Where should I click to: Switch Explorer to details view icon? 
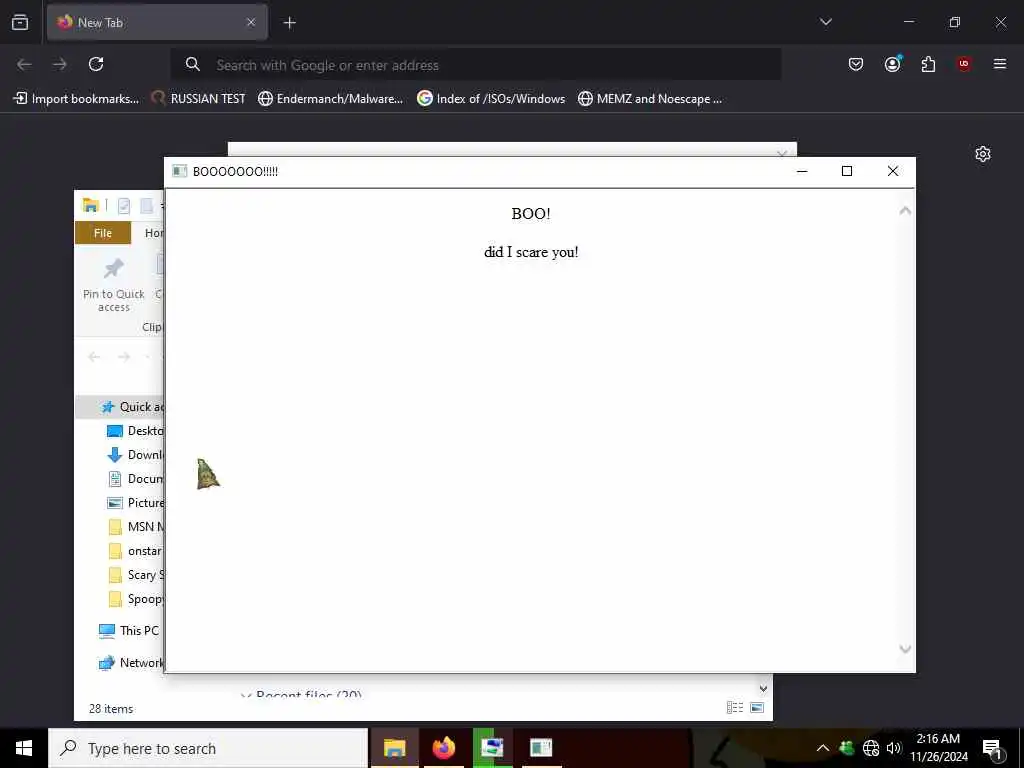[x=735, y=708]
